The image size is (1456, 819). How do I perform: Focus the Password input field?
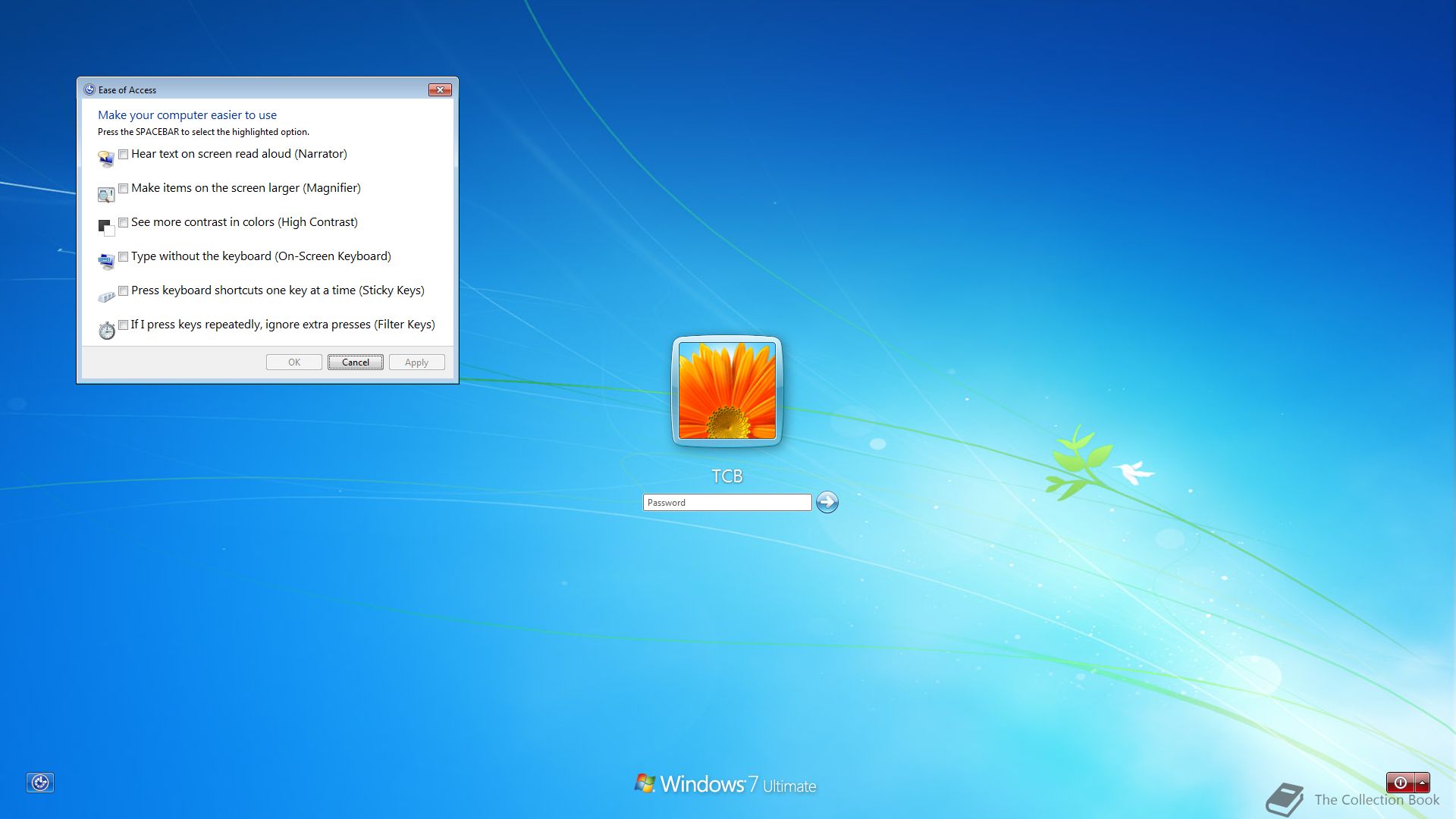click(727, 502)
